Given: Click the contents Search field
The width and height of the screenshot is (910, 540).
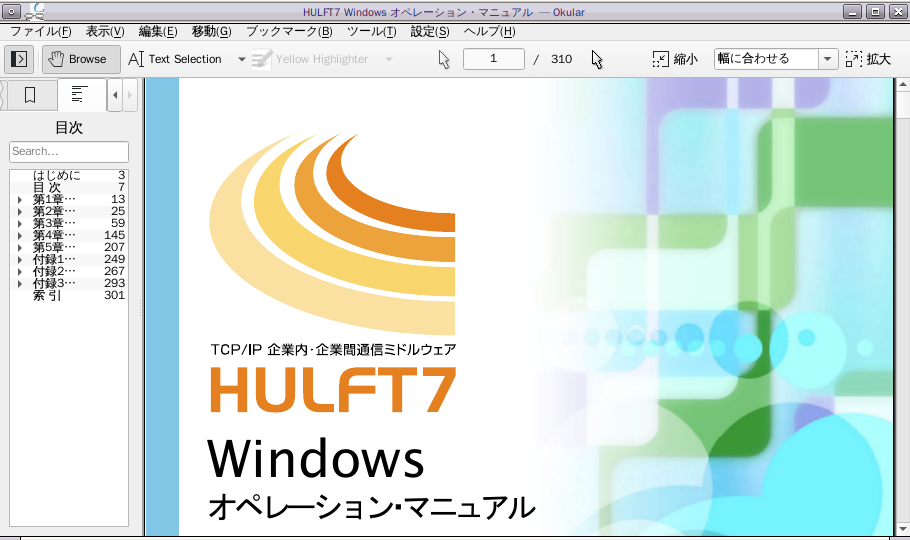Looking at the screenshot, I should click(68, 152).
